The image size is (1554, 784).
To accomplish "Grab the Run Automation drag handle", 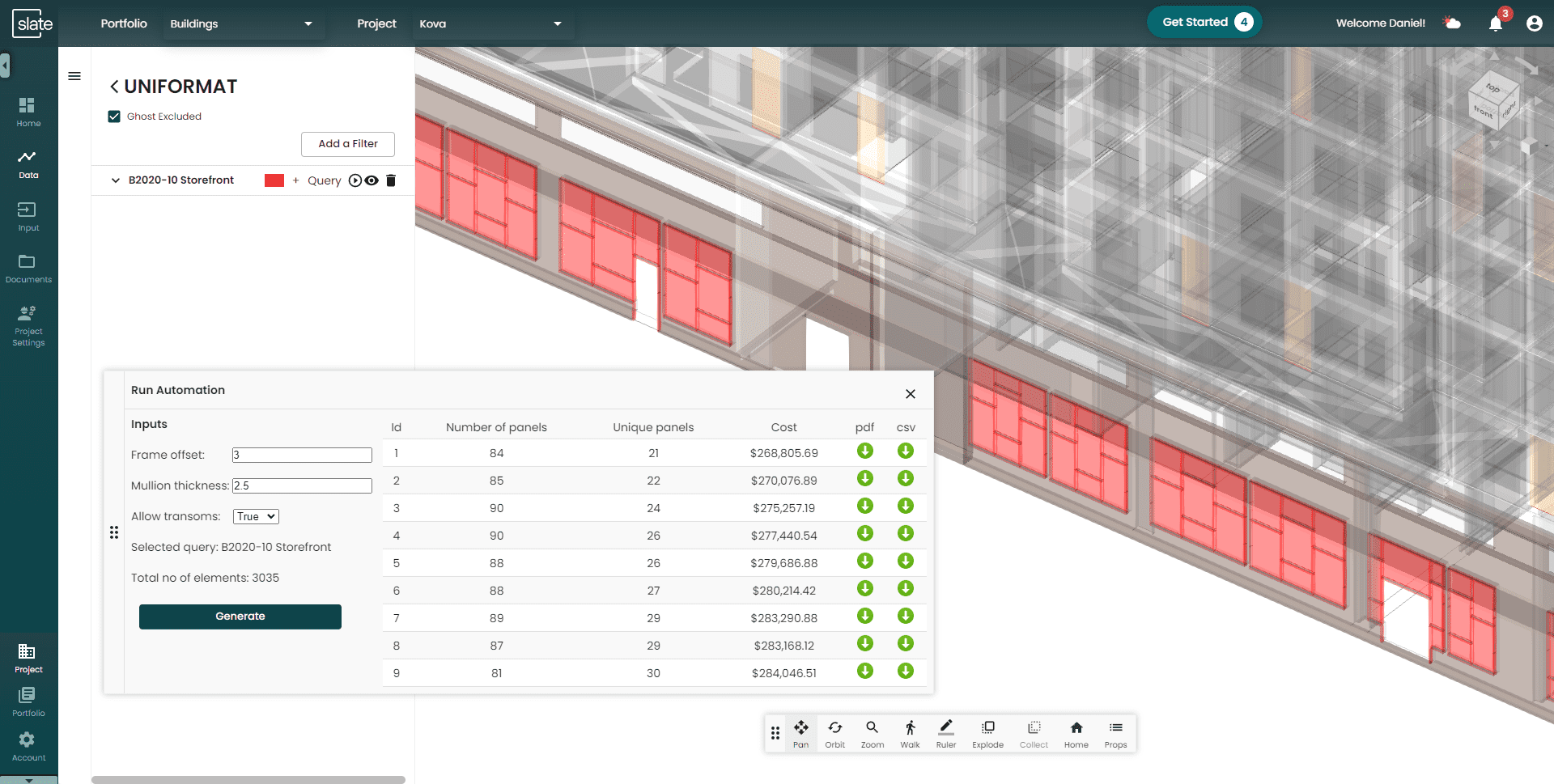I will pos(114,532).
